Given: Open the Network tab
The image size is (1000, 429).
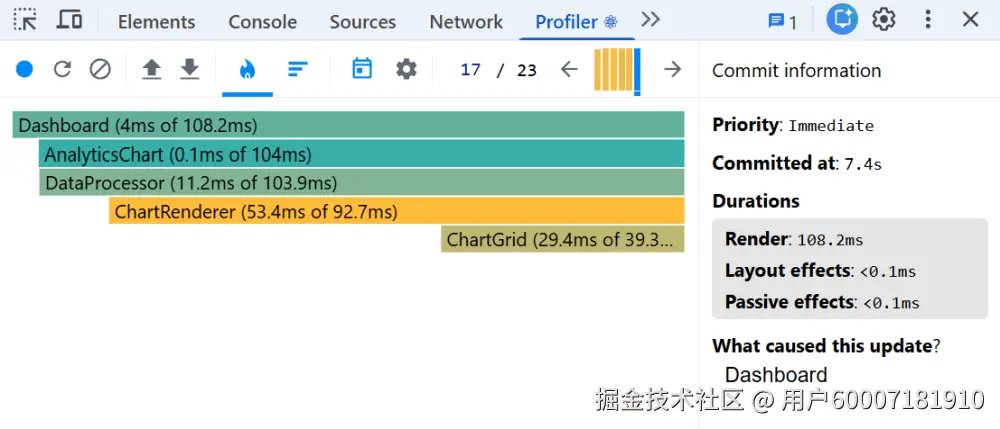Looking at the screenshot, I should [x=466, y=21].
